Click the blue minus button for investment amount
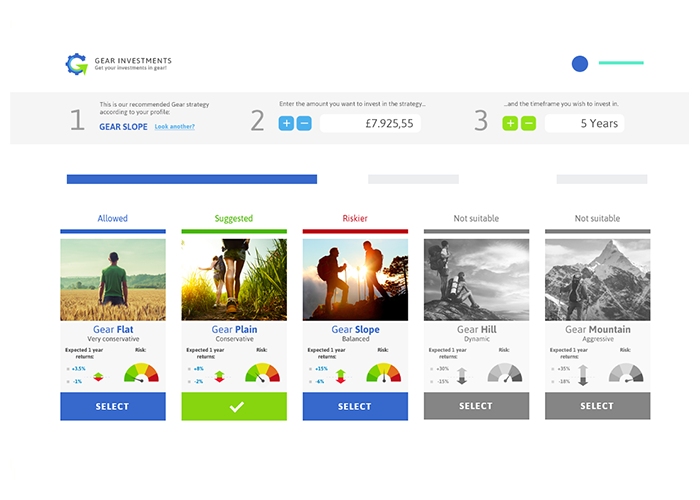Screen dimensions: 700x500 pyautogui.click(x=304, y=123)
